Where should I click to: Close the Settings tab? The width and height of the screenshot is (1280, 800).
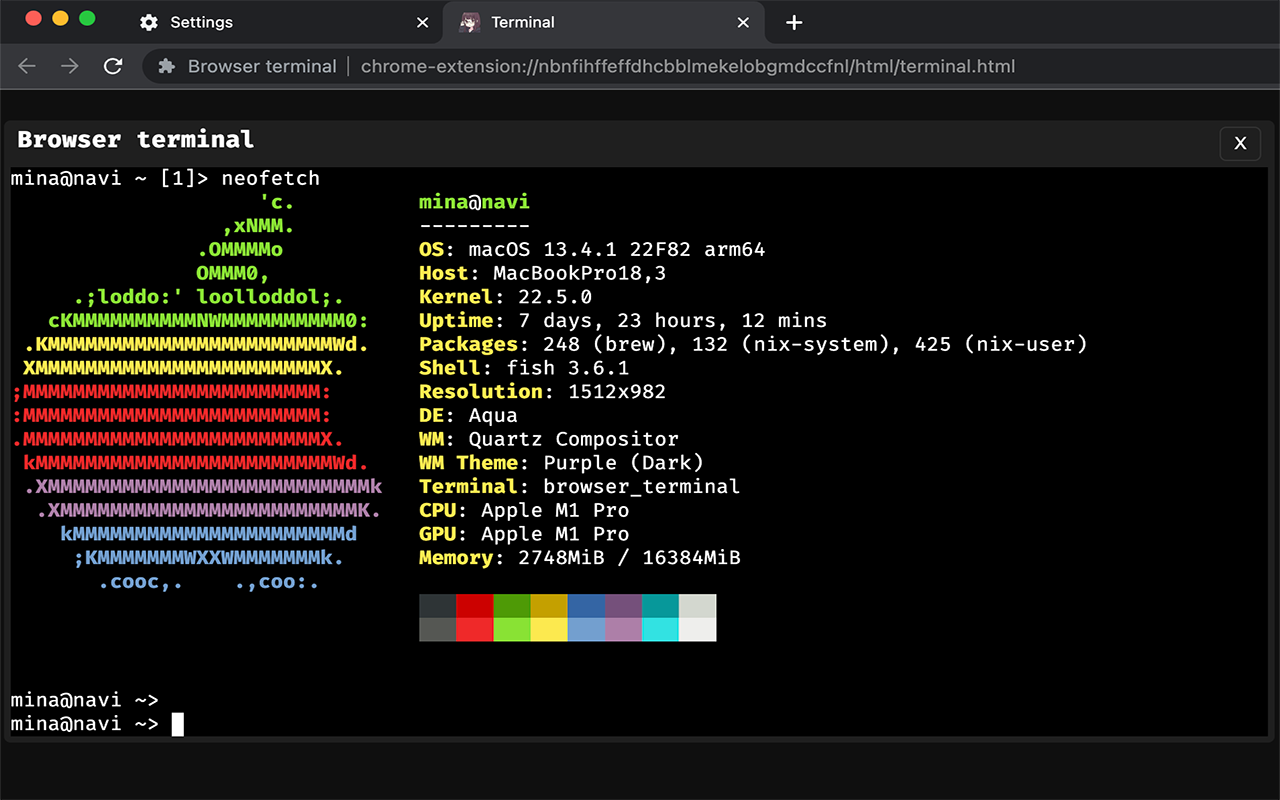421,22
